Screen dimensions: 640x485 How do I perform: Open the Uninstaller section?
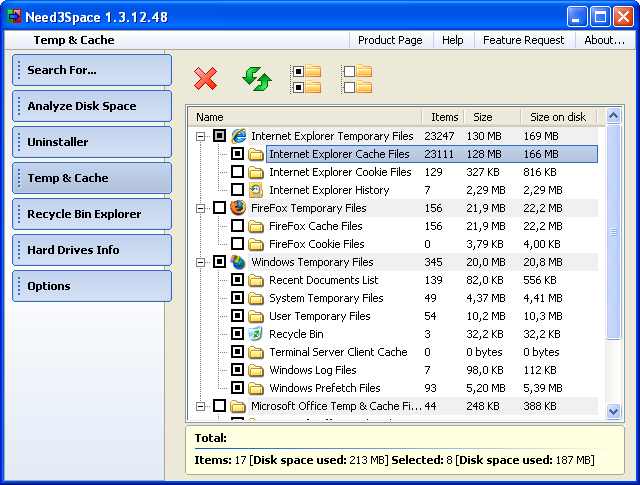point(92,142)
